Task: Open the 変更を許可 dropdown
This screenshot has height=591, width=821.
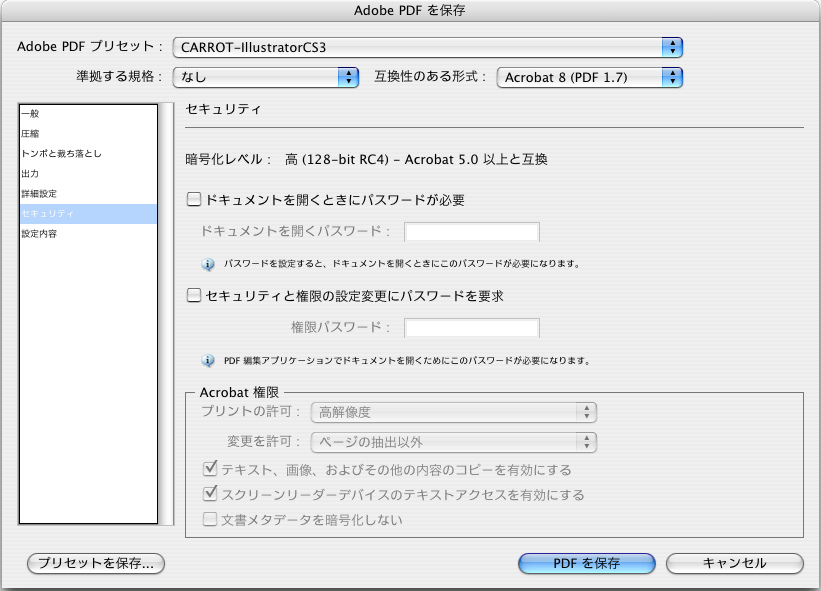Action: pyautogui.click(x=453, y=442)
